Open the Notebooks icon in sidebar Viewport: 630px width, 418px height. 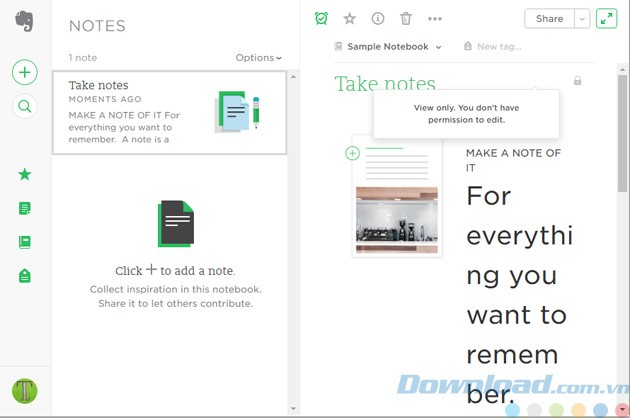(25, 242)
